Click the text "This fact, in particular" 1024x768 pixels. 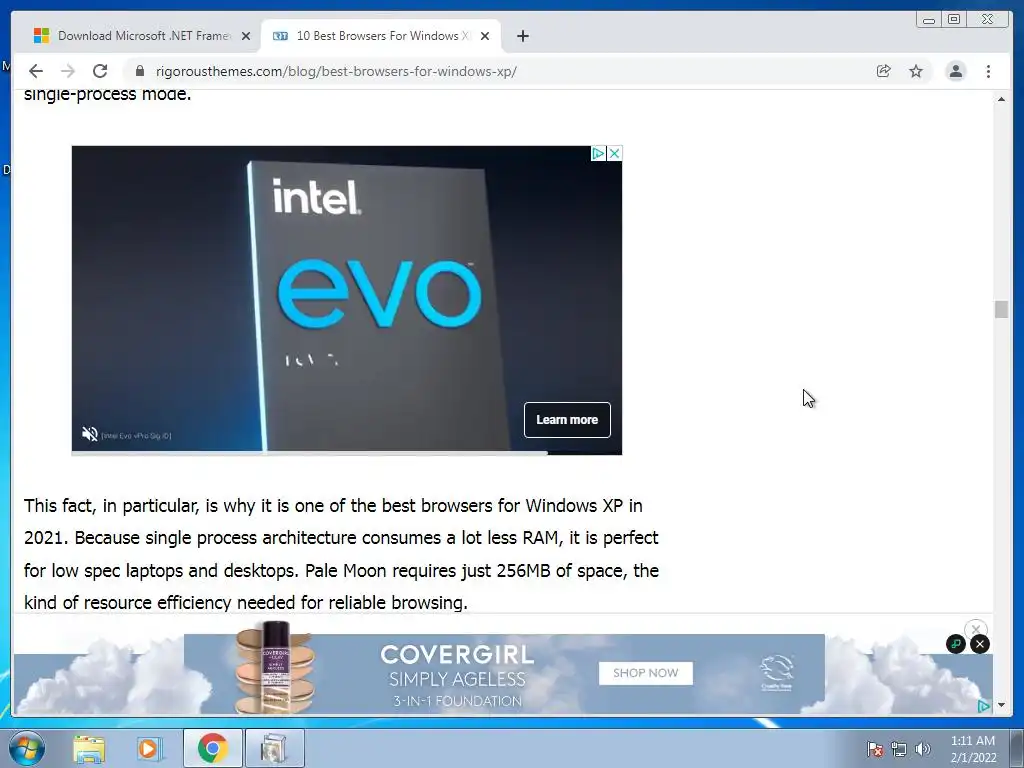pyautogui.click(x=111, y=505)
